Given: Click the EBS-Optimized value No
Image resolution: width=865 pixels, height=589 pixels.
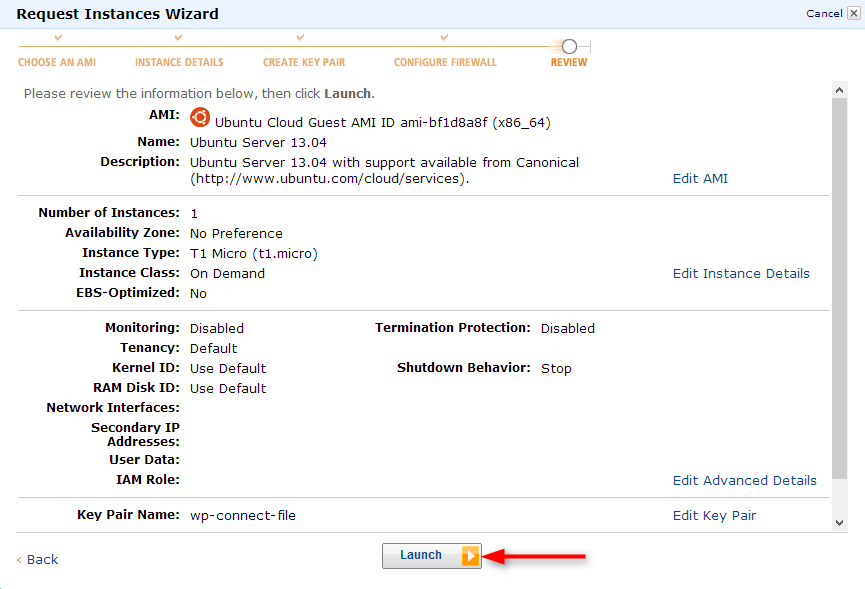Looking at the screenshot, I should [x=198, y=293].
